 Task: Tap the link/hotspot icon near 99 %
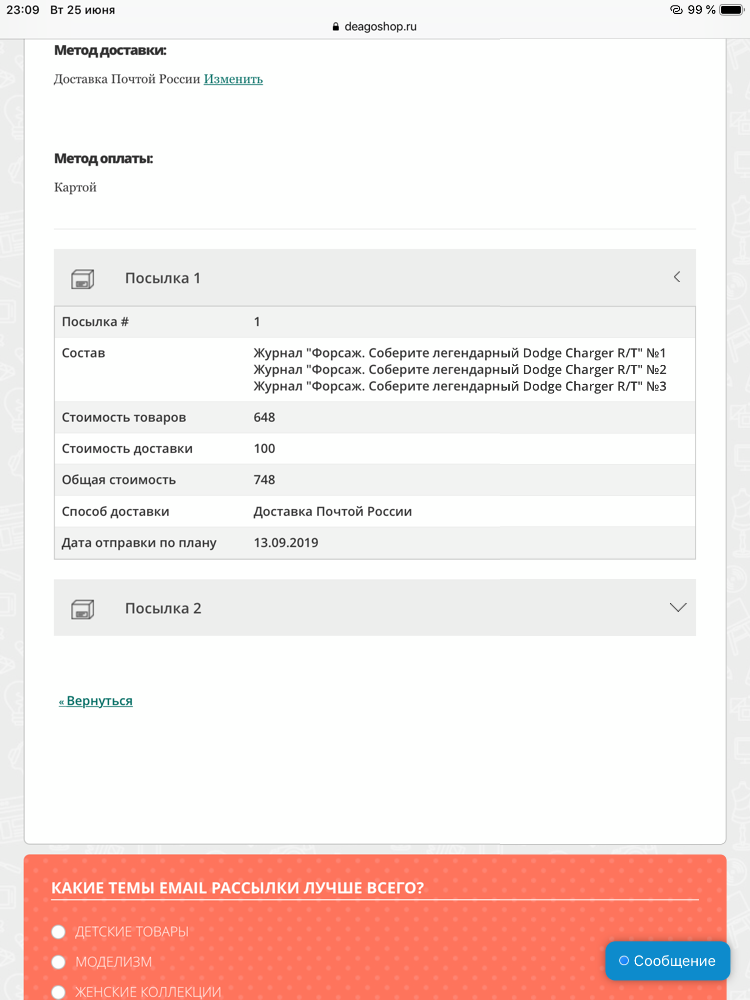pyautogui.click(x=676, y=10)
